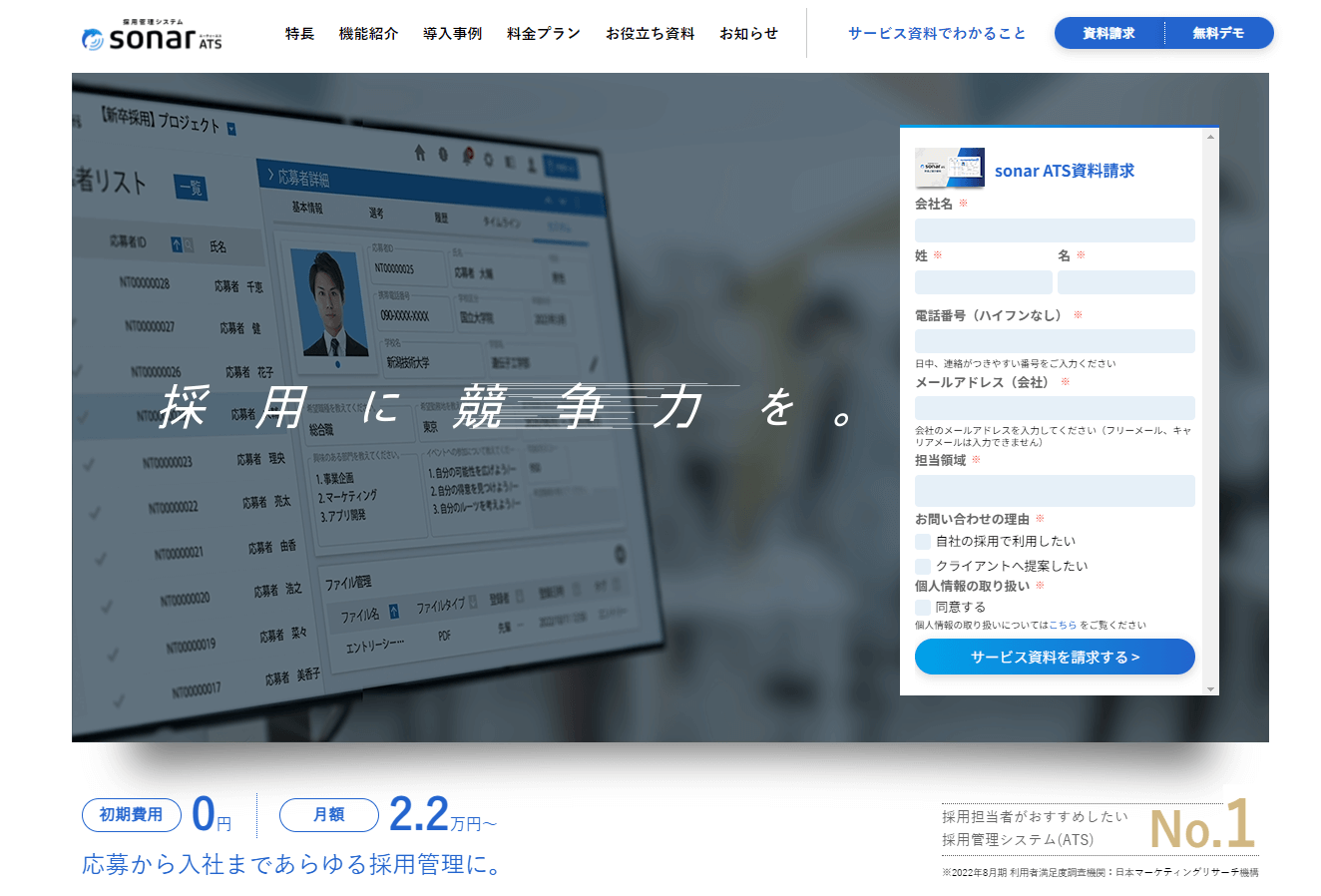The image size is (1321, 896).
Task: Switch to the タイムライン tab
Action: (501, 222)
